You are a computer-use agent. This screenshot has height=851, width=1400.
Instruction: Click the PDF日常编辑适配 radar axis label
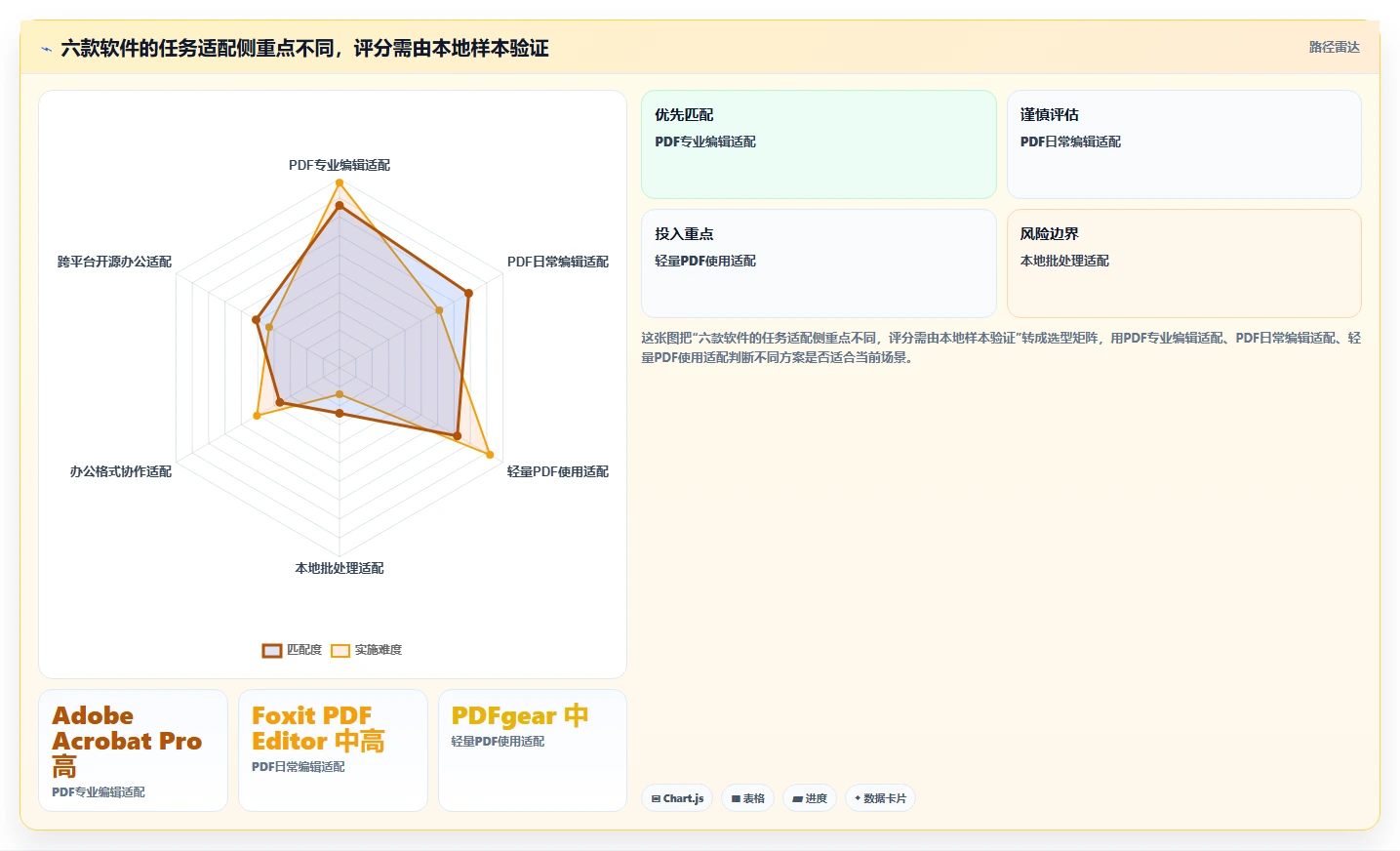click(558, 262)
